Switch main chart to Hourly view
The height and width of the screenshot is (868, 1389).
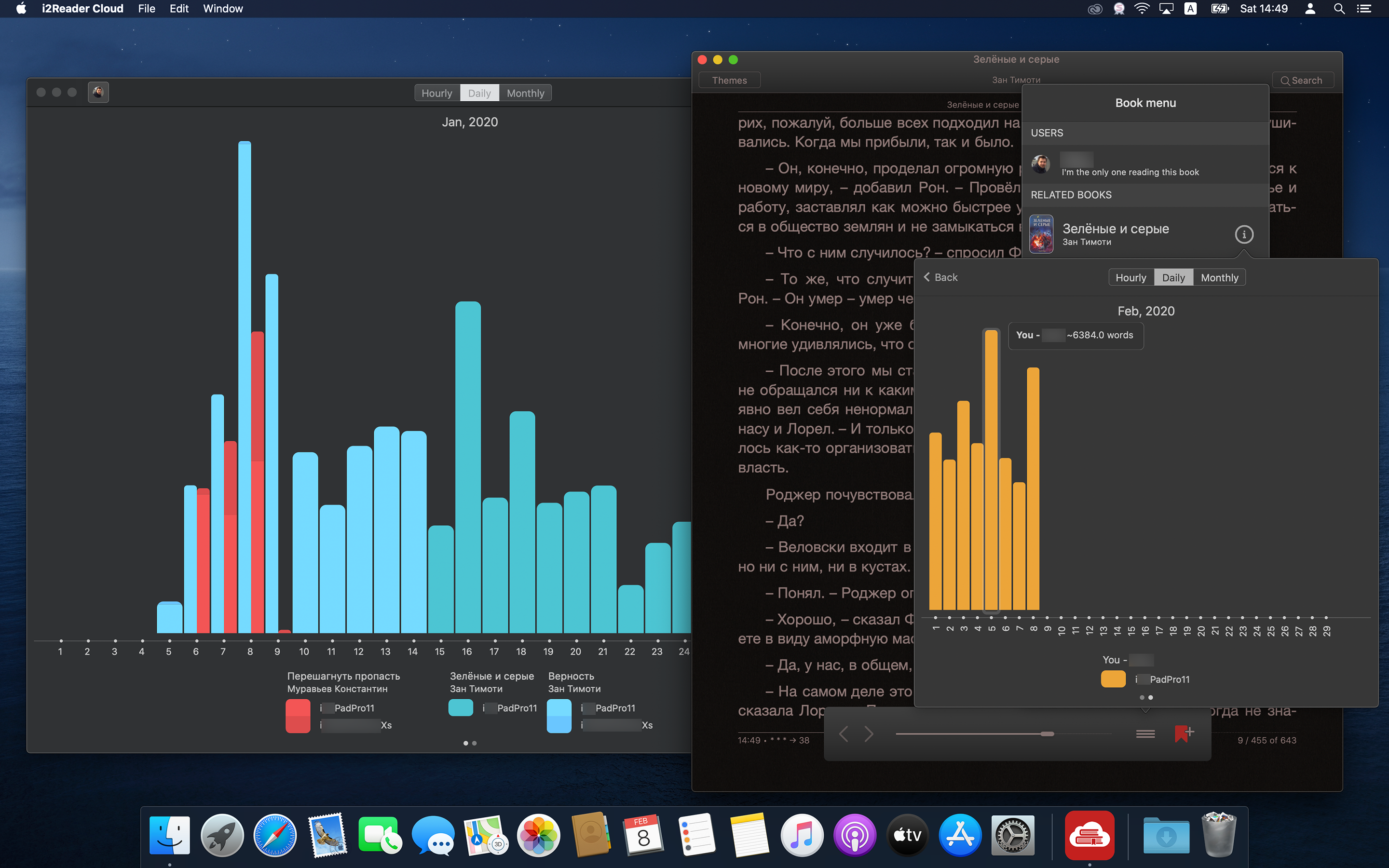(x=437, y=93)
